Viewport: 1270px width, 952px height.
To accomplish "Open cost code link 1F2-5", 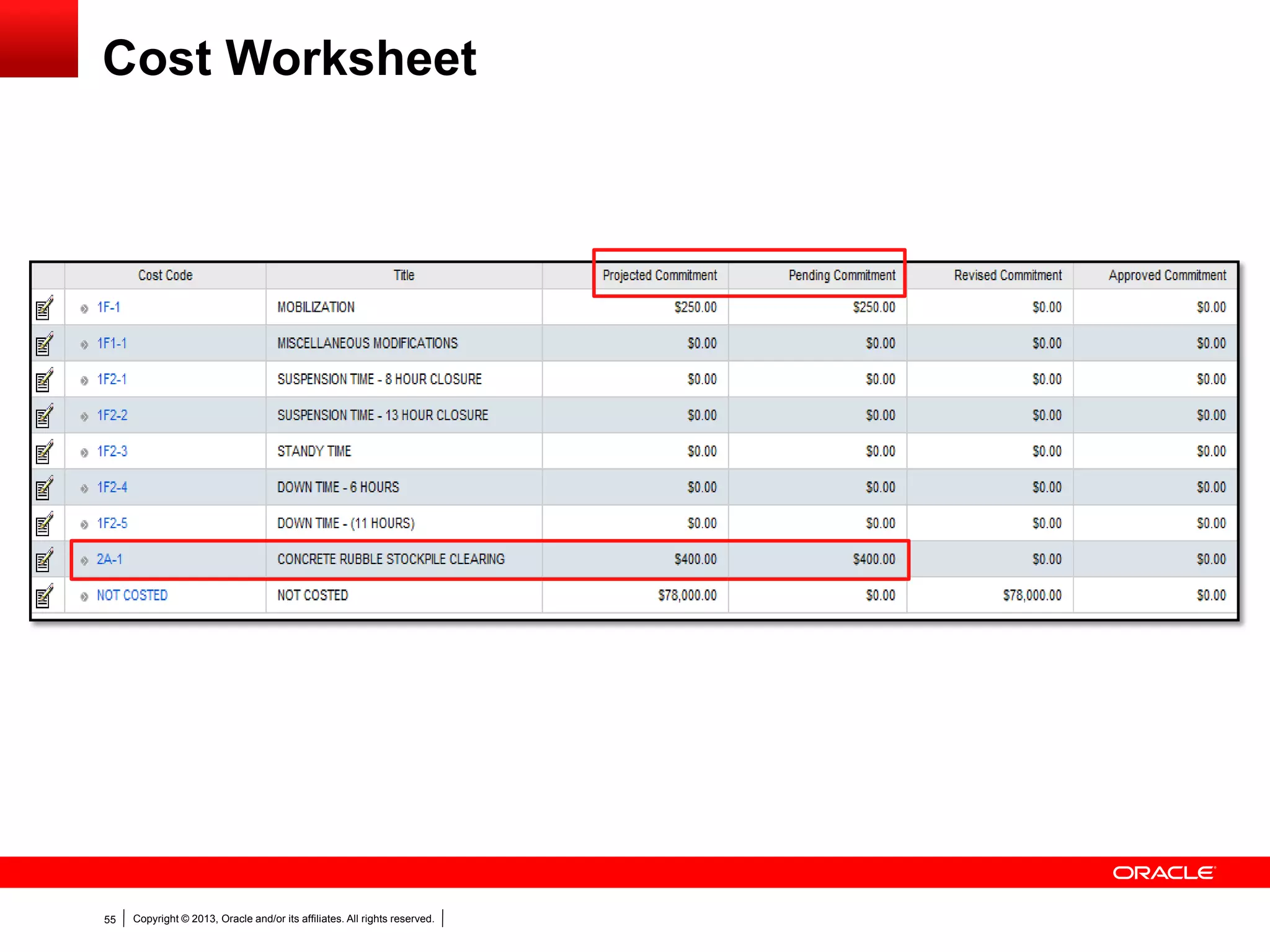I will coord(112,523).
